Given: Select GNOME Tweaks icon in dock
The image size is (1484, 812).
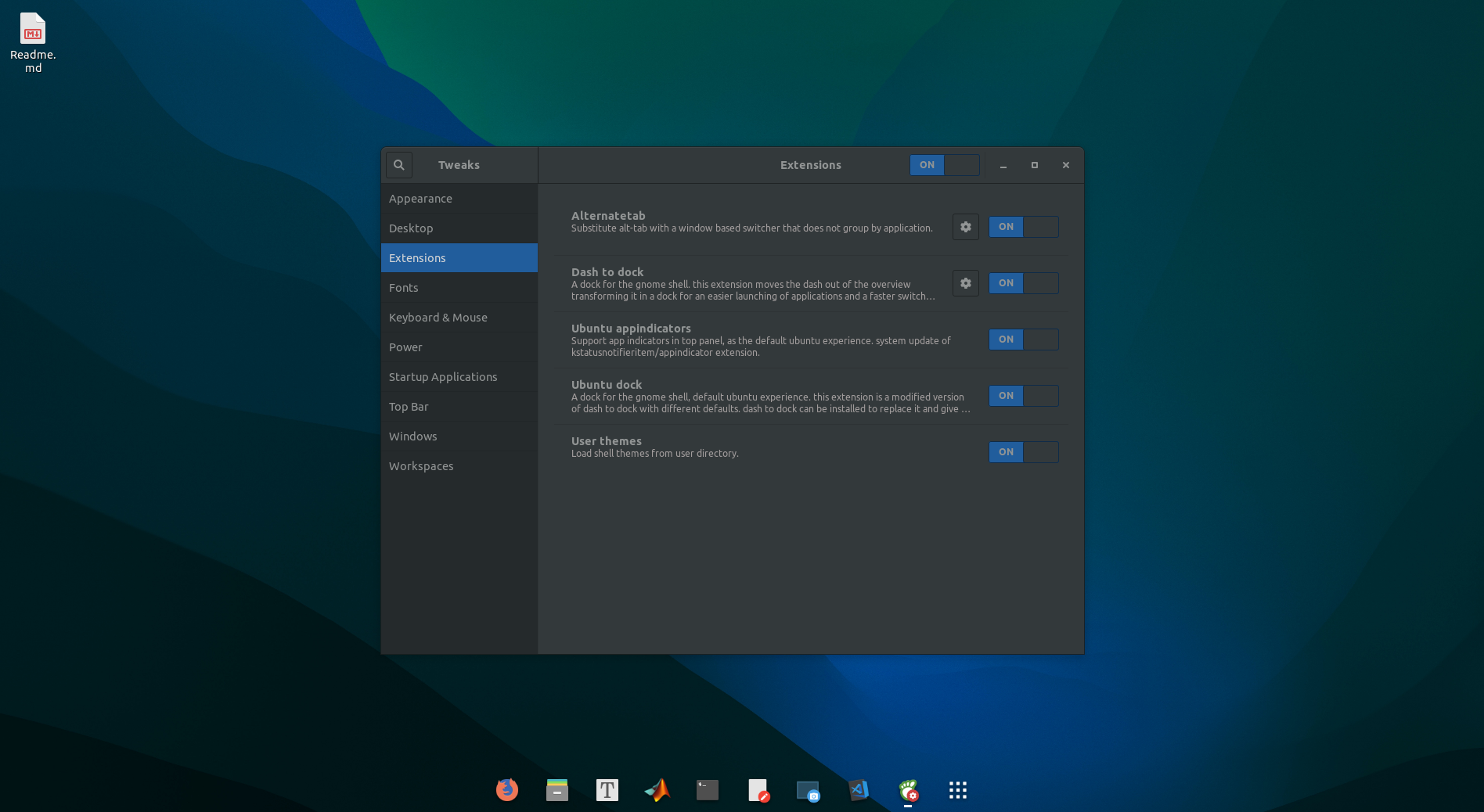Looking at the screenshot, I should [x=908, y=790].
